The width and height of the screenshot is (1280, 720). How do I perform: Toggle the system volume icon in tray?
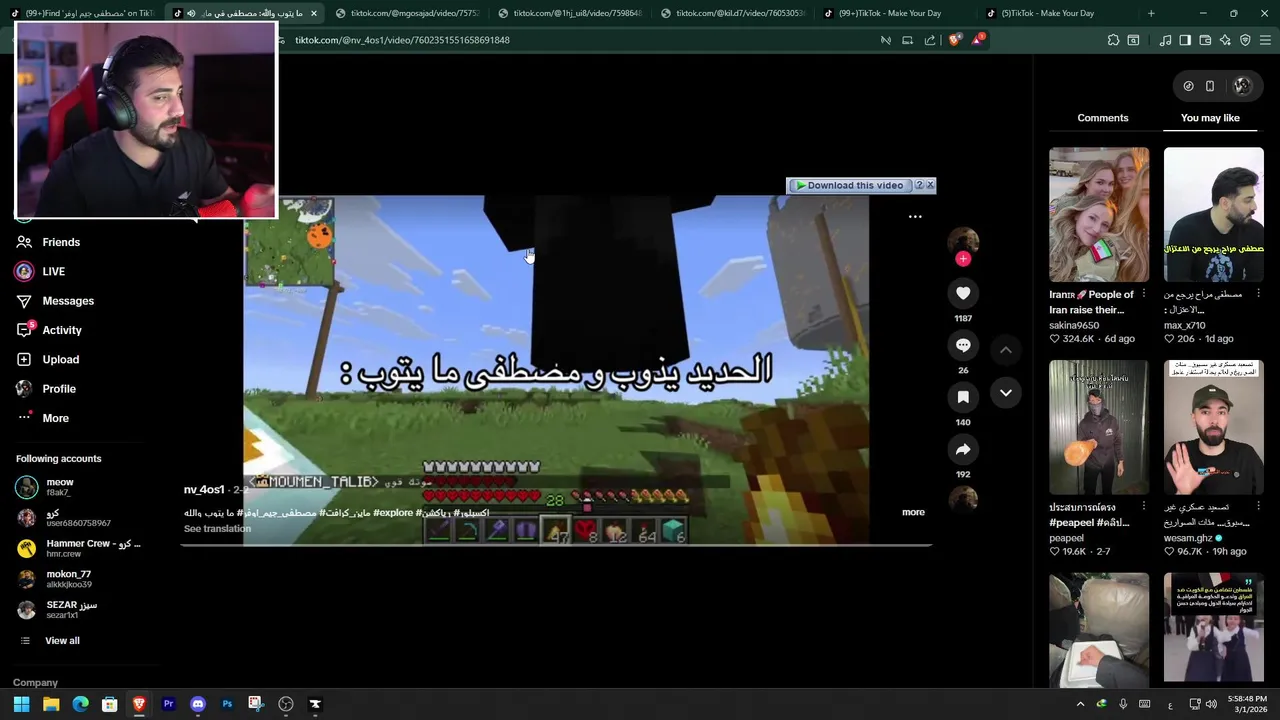(x=1212, y=704)
